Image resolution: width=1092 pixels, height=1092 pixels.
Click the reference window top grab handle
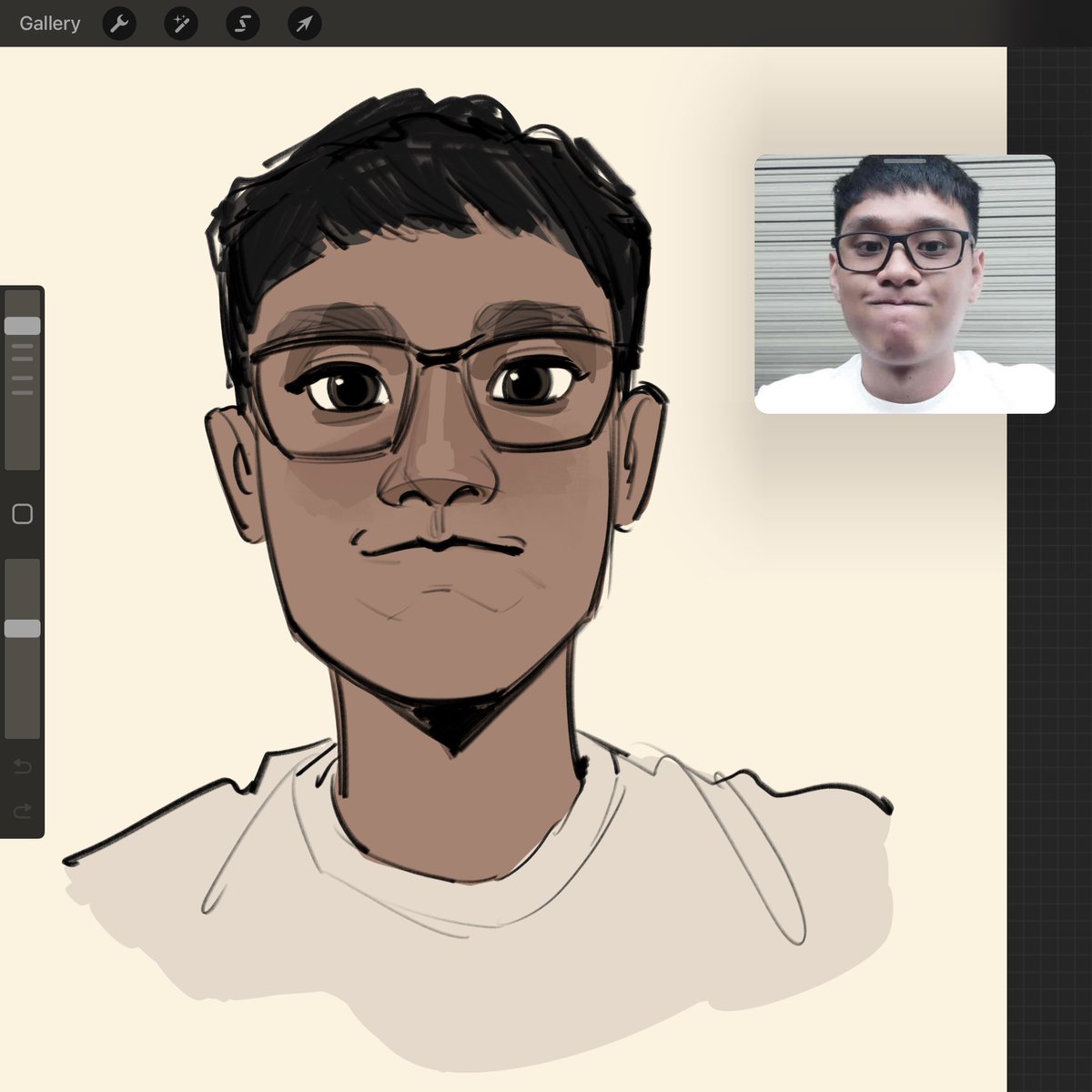pyautogui.click(x=905, y=161)
